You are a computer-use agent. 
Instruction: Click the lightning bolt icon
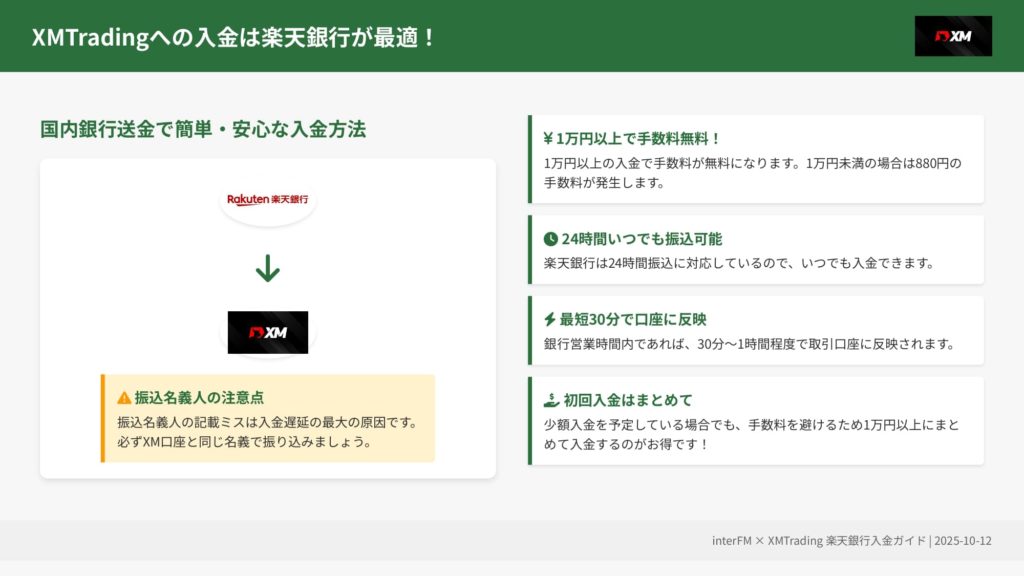(549, 320)
